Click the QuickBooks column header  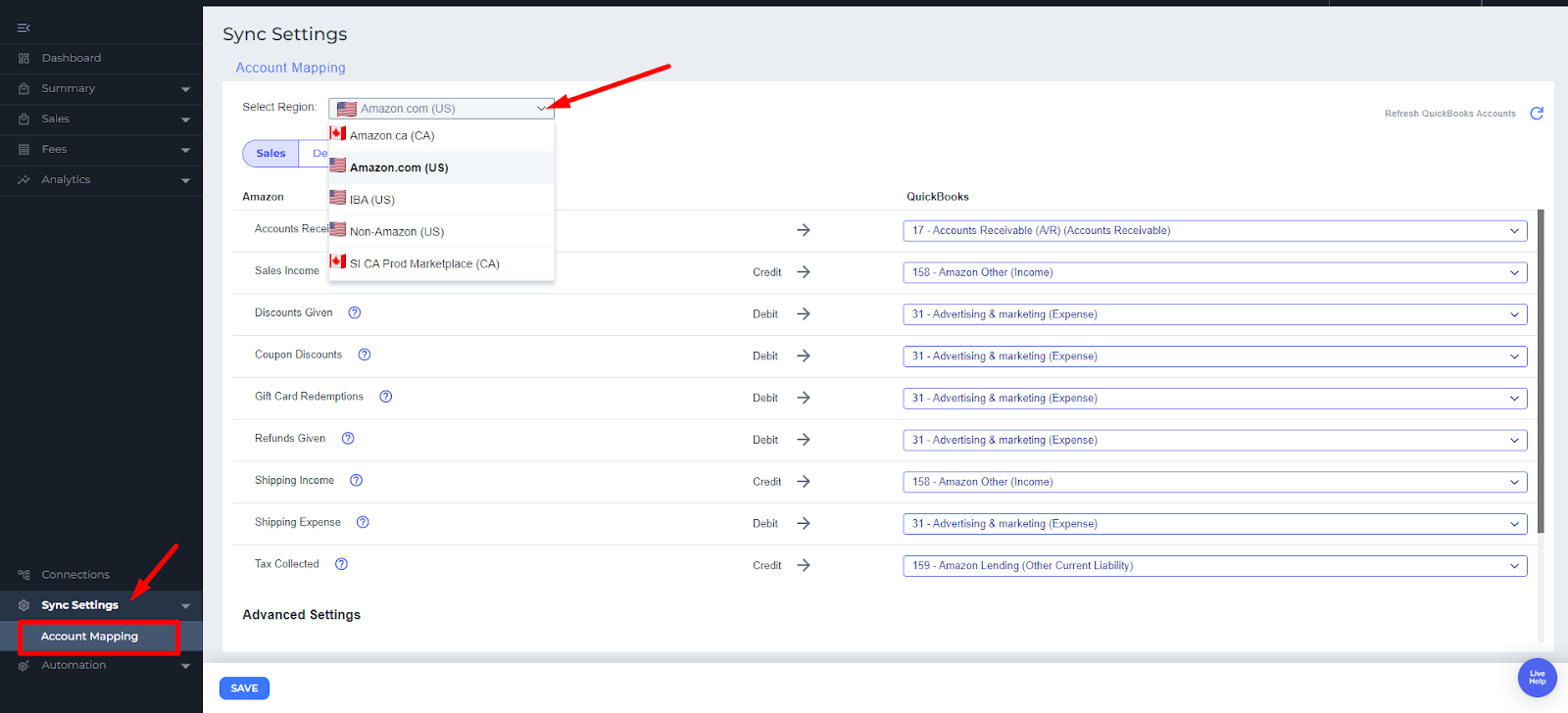coord(937,197)
